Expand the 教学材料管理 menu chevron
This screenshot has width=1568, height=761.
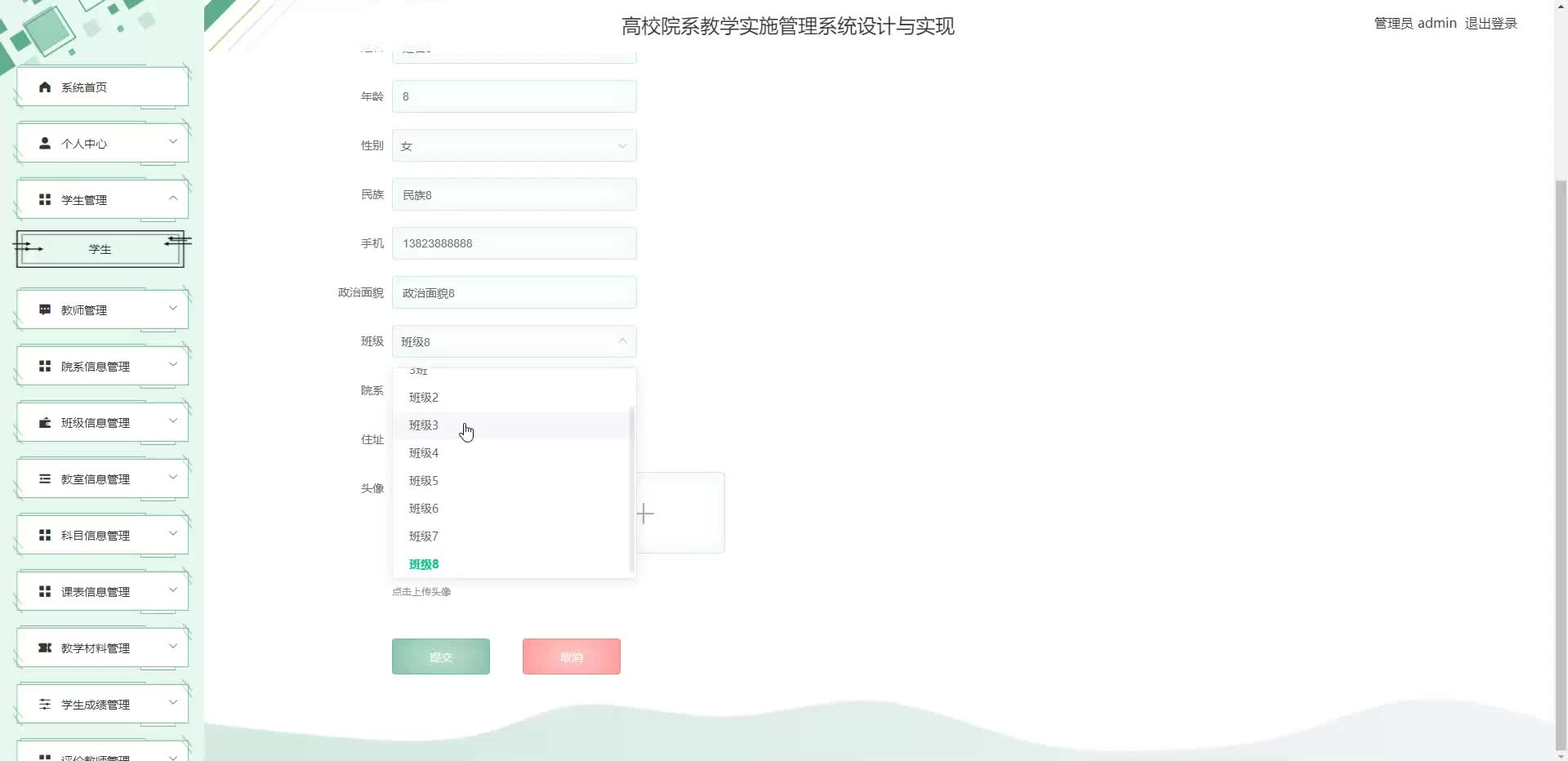click(x=173, y=646)
